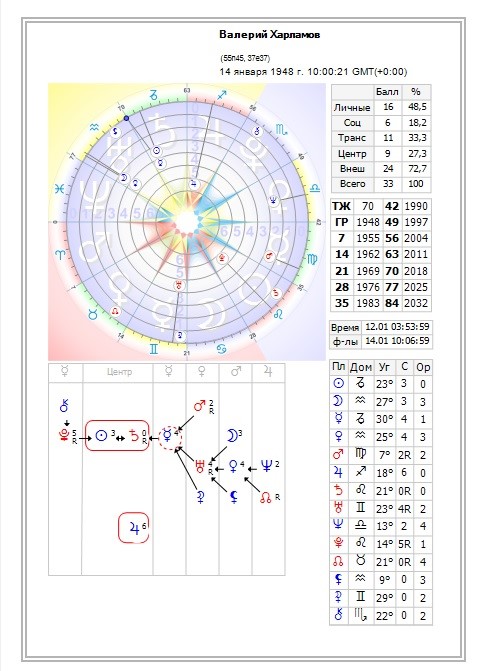The height and width of the screenshot is (671, 486).
Task: Click the Uranus symbol in the diagram
Action: [200, 466]
